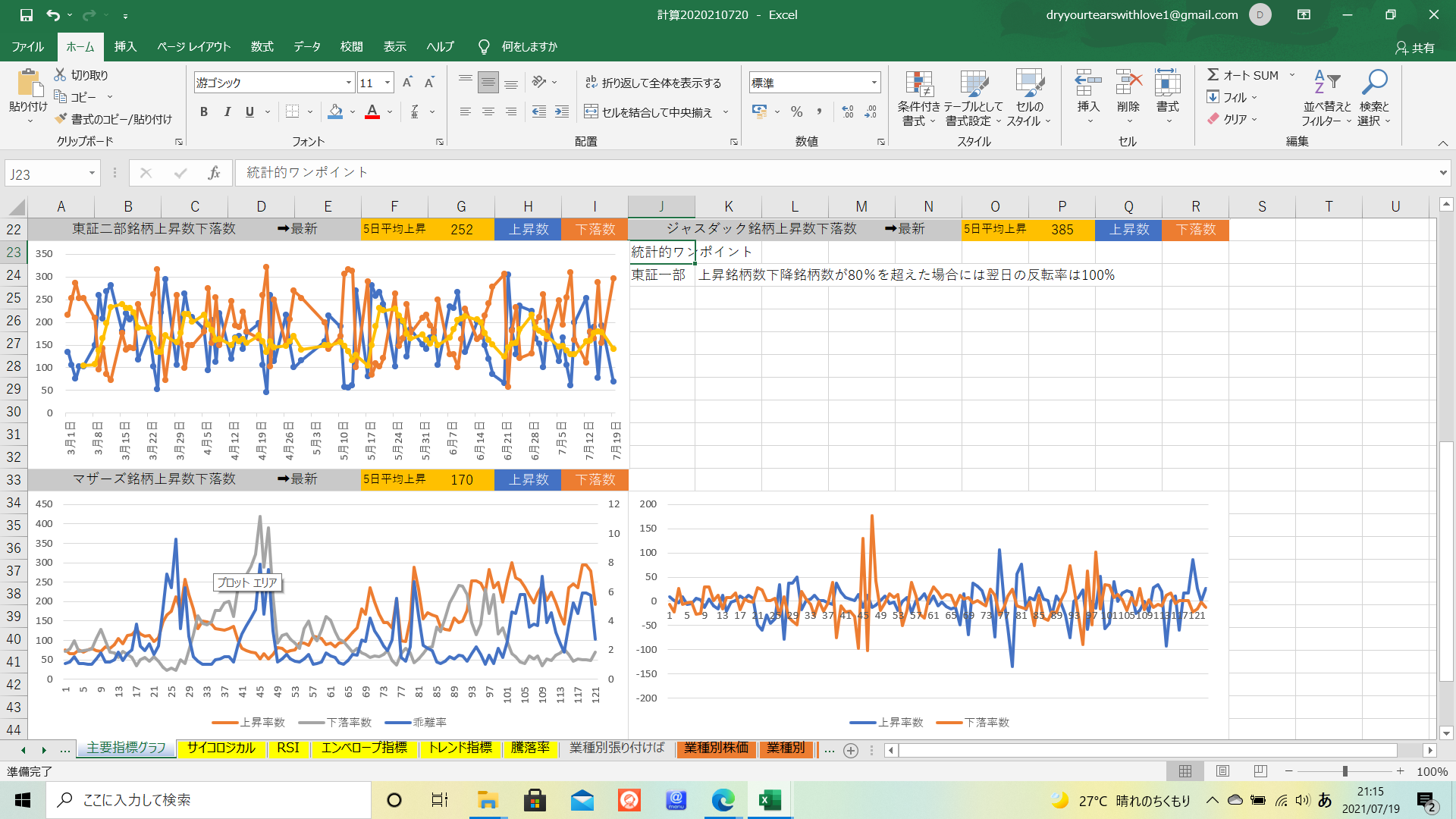Click merge and center cells button
Viewport: 1456px width, 819px height.
click(648, 112)
